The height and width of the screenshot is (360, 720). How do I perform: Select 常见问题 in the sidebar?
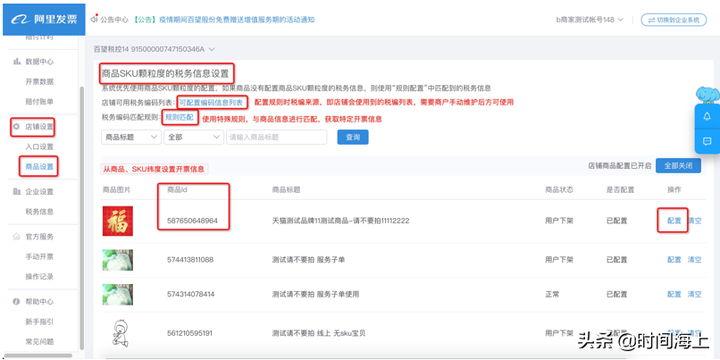click(39, 342)
